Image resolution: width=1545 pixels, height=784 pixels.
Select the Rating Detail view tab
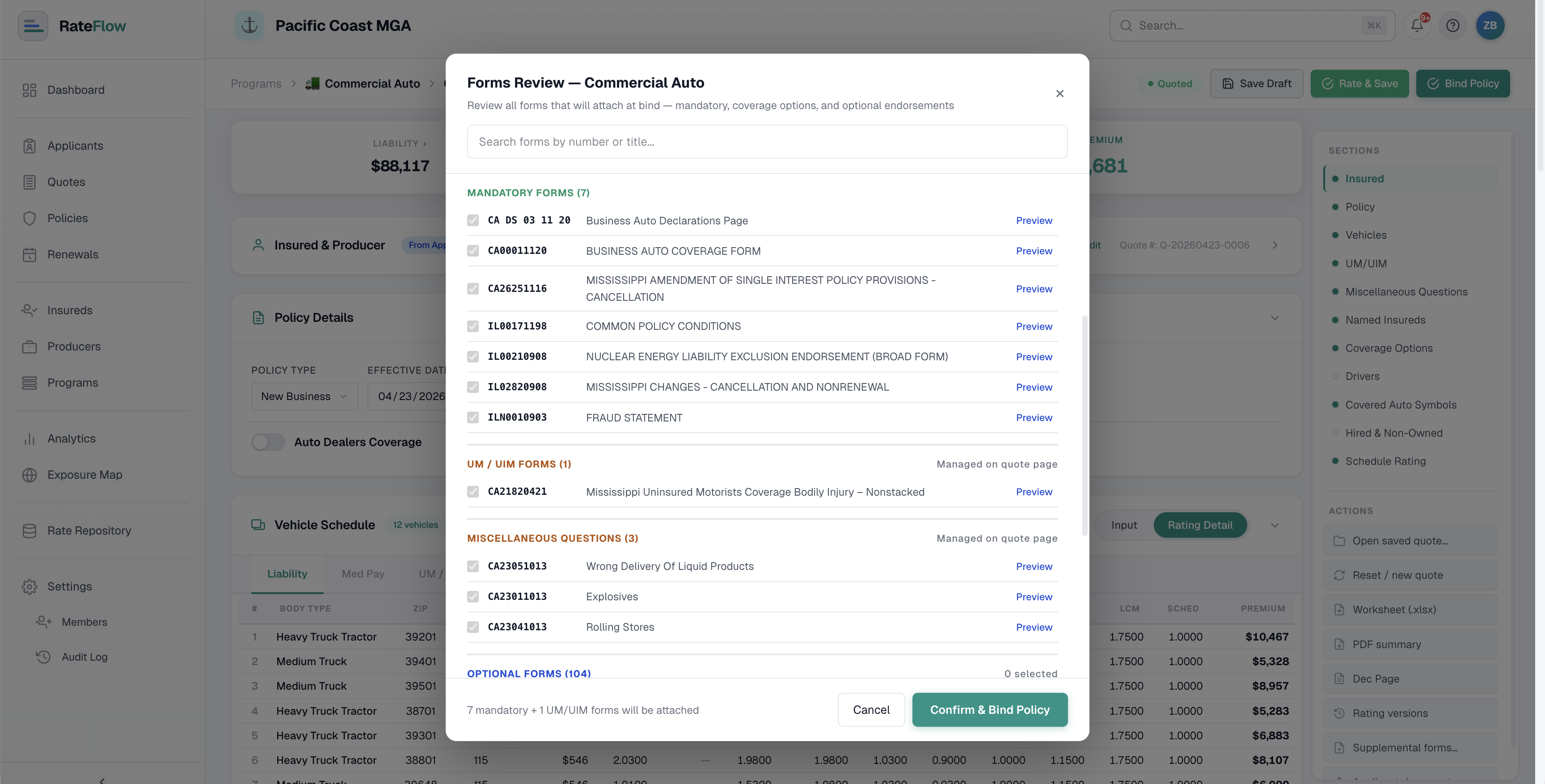(1200, 526)
